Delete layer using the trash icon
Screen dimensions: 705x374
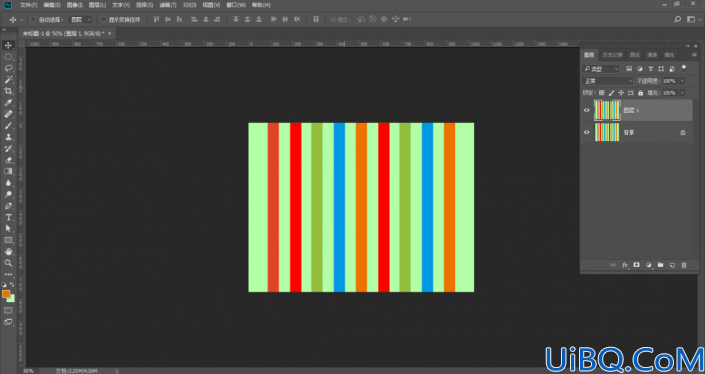pyautogui.click(x=684, y=265)
